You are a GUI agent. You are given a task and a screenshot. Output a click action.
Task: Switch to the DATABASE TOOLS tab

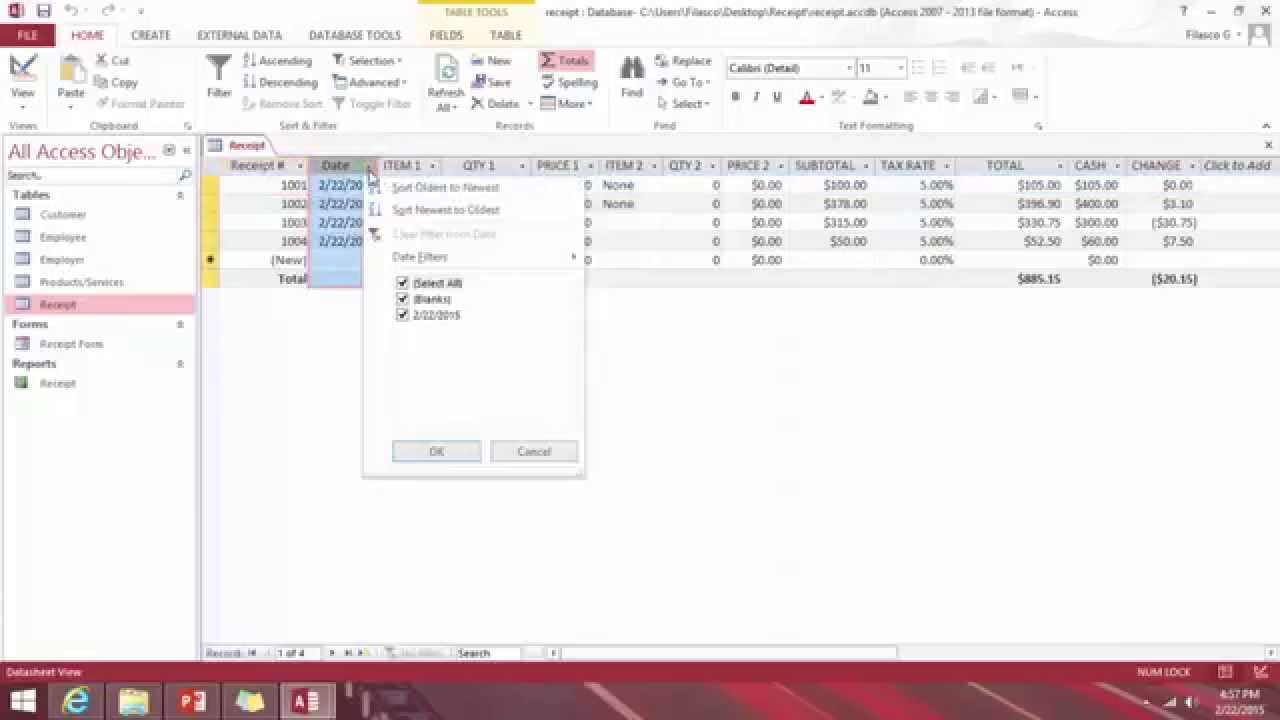(x=355, y=35)
